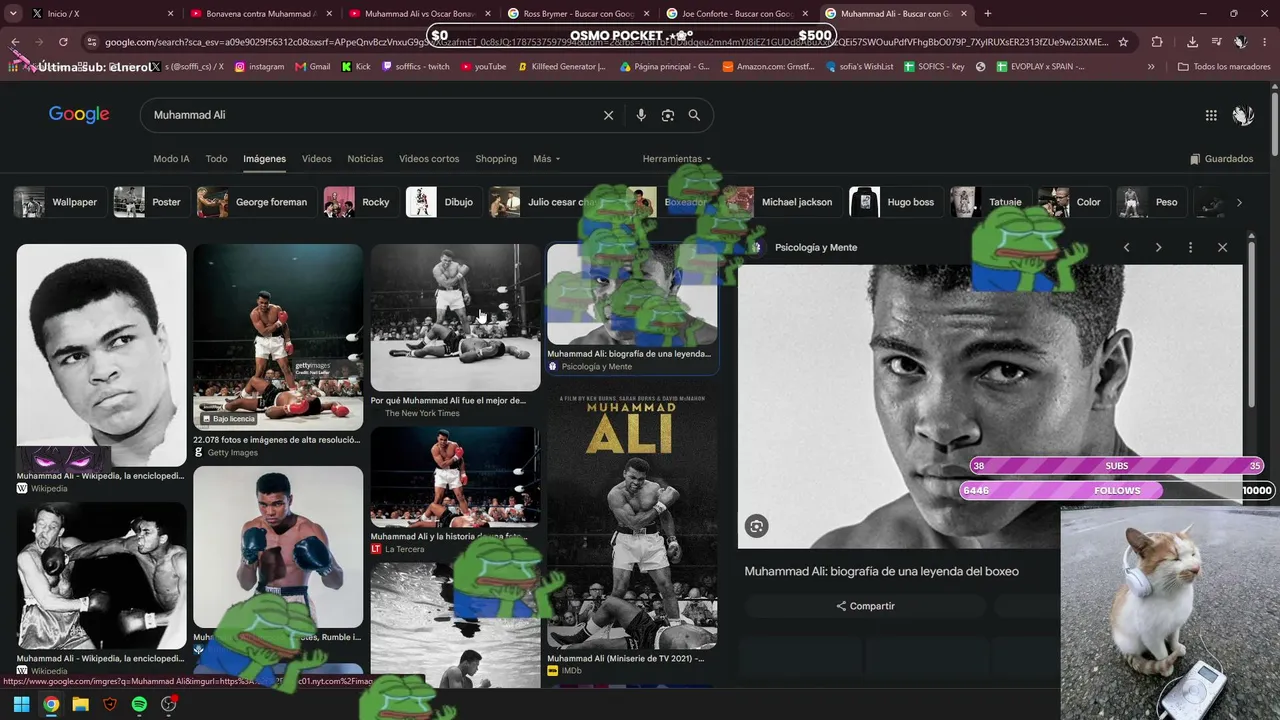Go back to the previous page

[15, 42]
